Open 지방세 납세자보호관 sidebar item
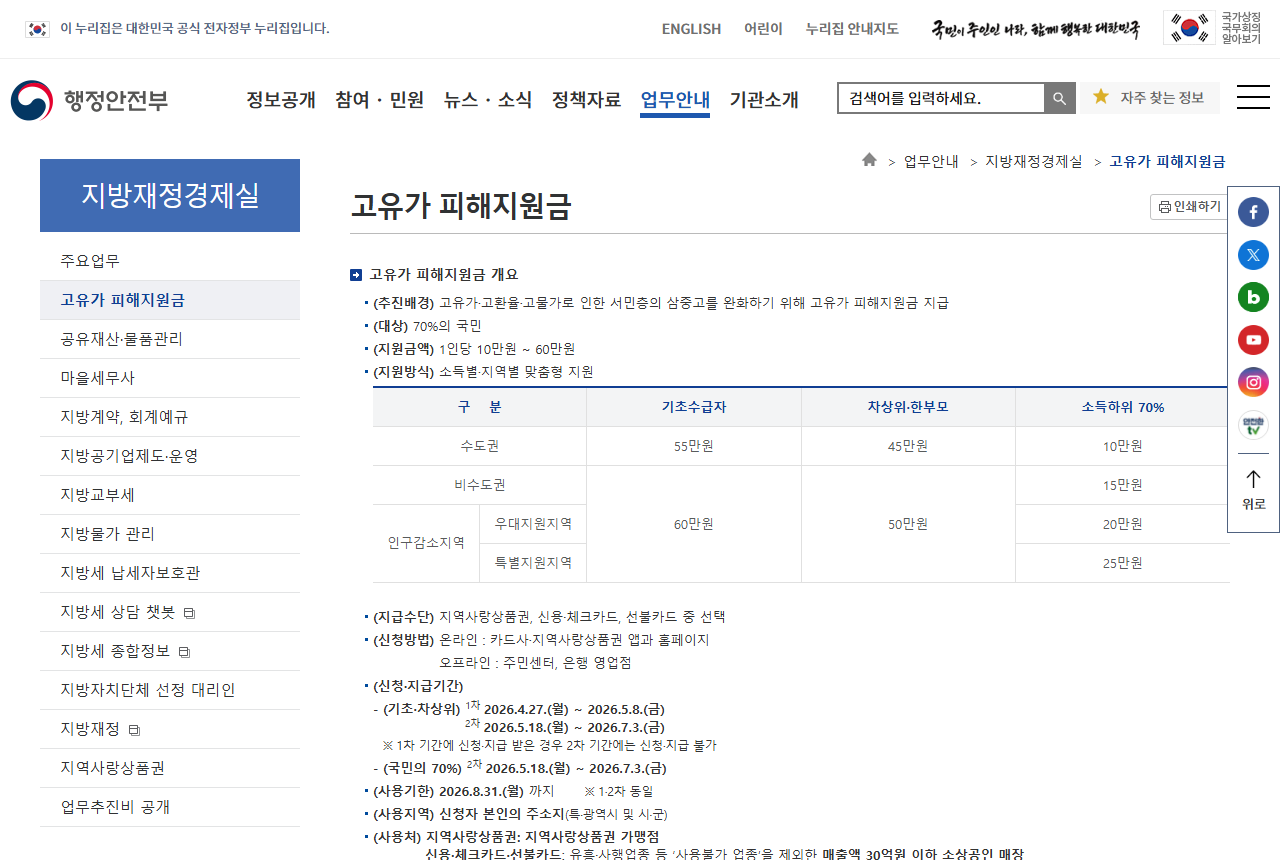This screenshot has width=1280, height=860. tap(170, 573)
